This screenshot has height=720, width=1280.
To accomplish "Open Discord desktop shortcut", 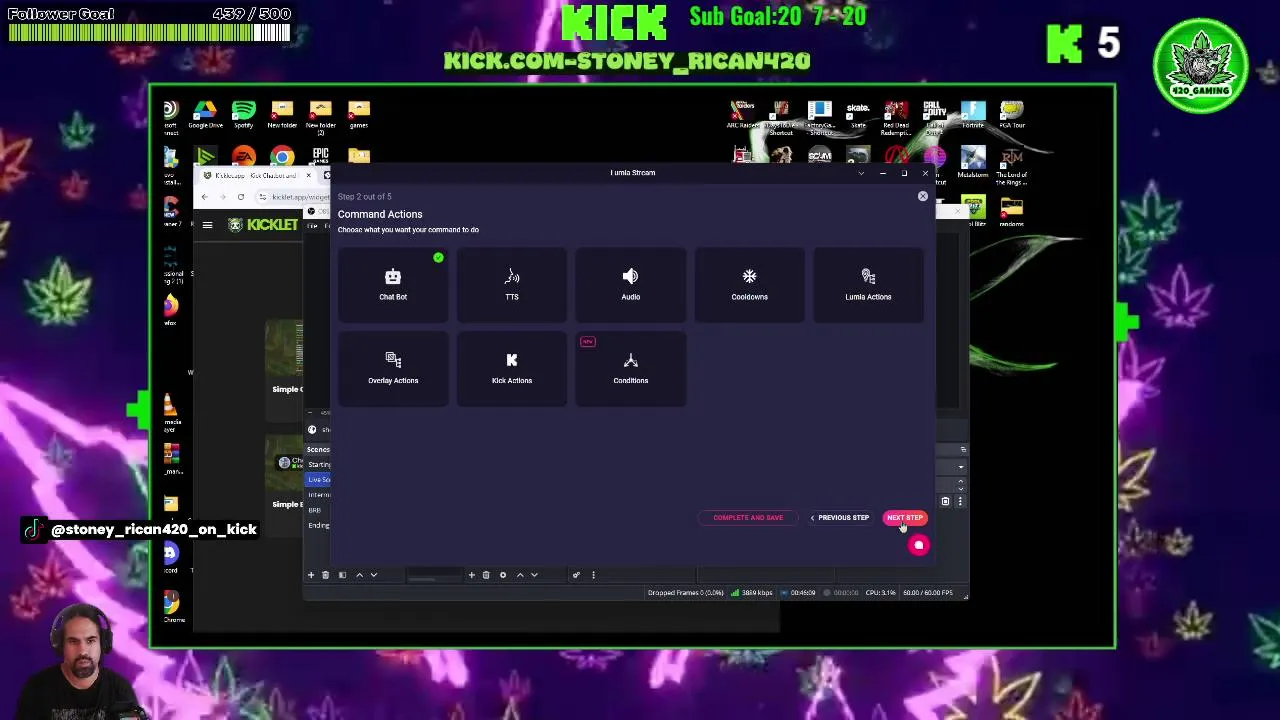I will [x=171, y=557].
